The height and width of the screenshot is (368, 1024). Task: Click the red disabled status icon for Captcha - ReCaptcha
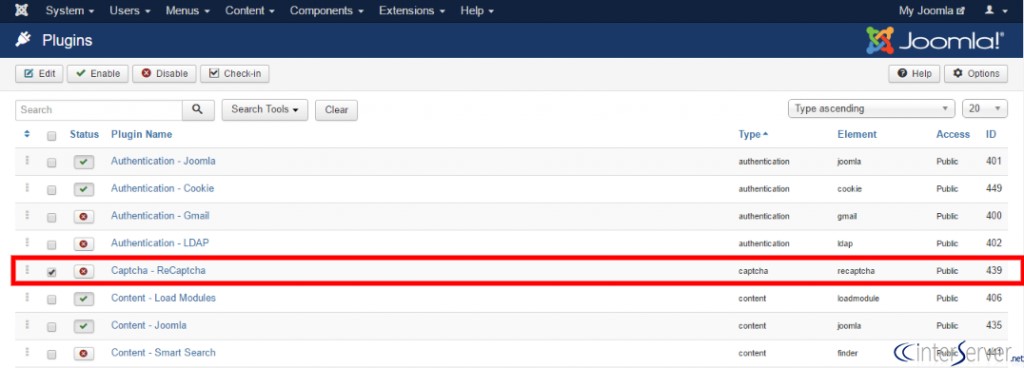[x=83, y=271]
